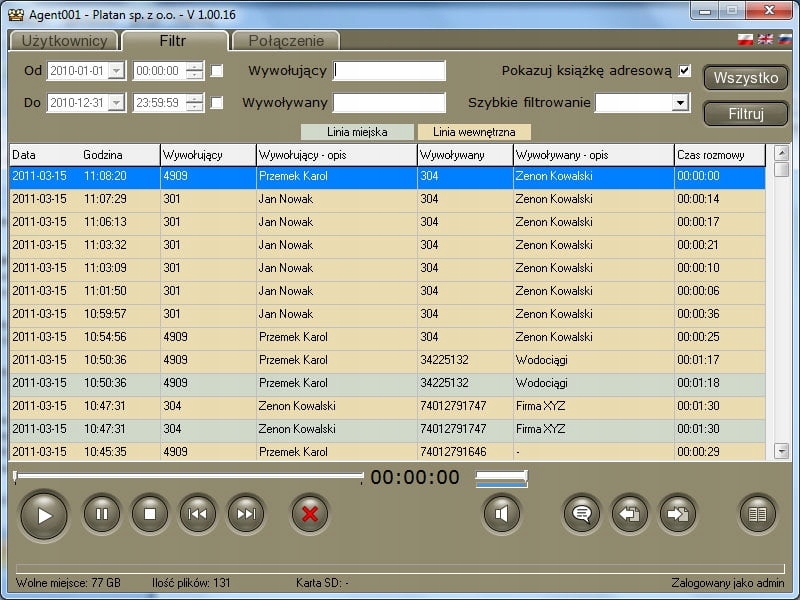Enable the Od time checkbox
Image resolution: width=800 pixels, height=600 pixels.
click(217, 70)
